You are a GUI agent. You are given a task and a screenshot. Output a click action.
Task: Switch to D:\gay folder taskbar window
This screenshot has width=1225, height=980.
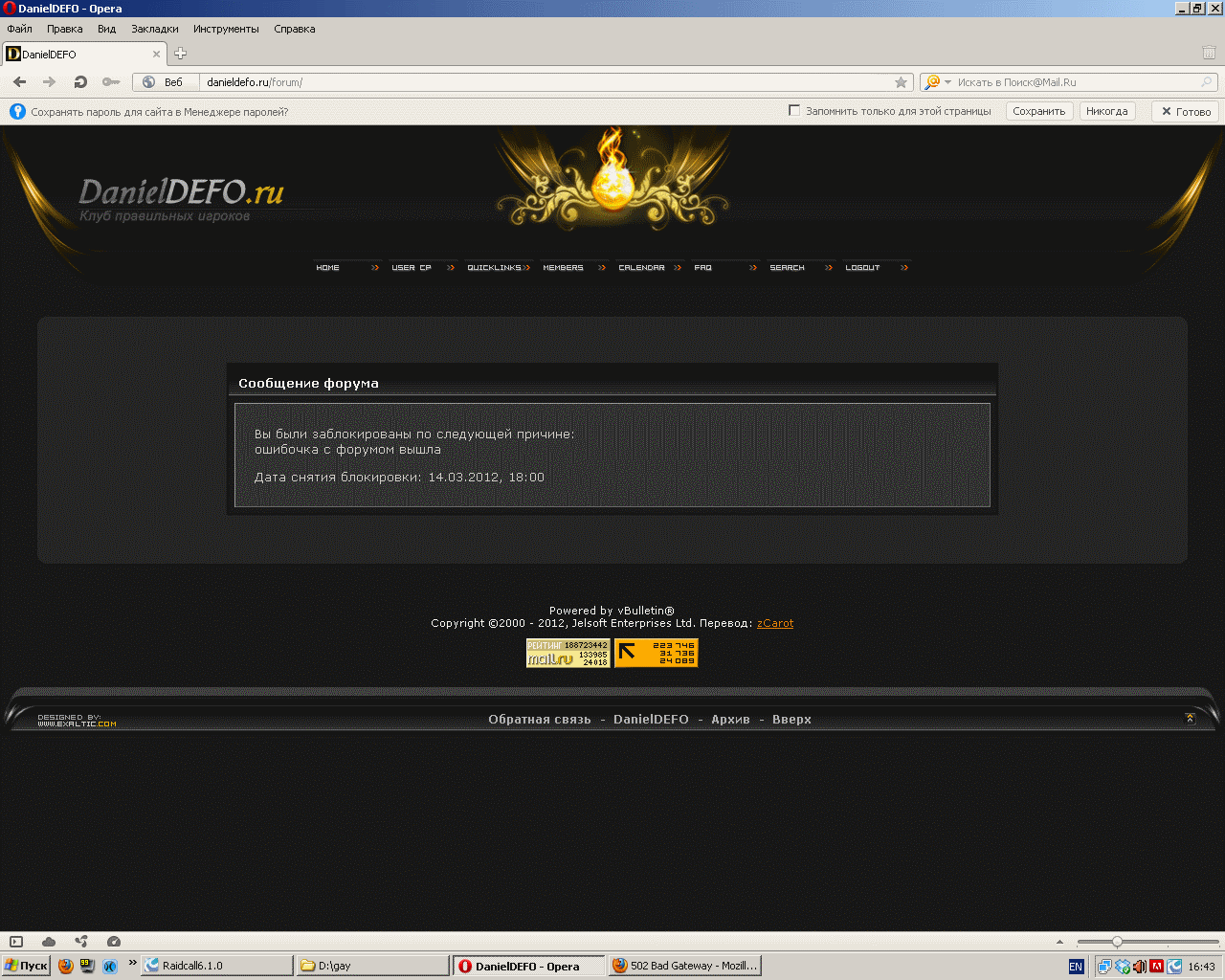coord(372,966)
